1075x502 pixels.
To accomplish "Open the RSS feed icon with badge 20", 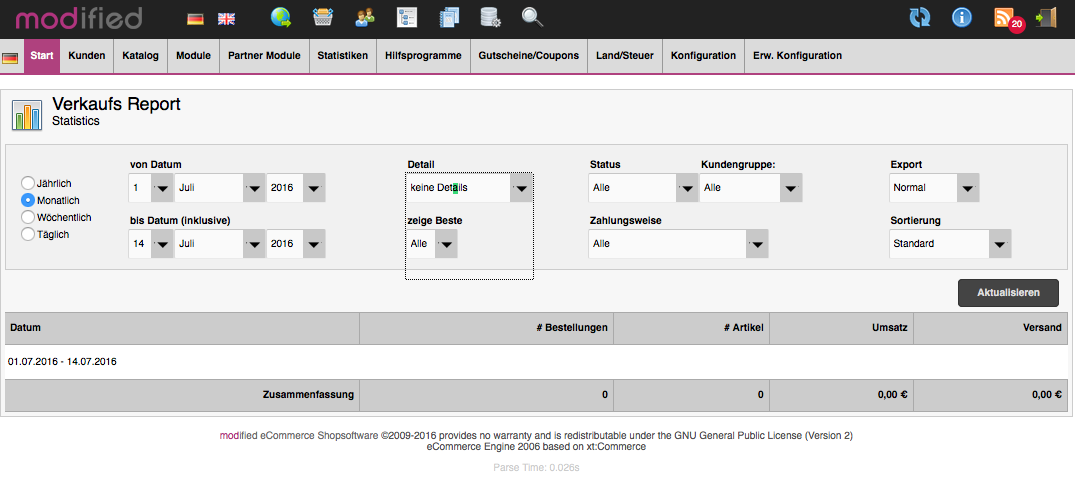I will click(1005, 17).
